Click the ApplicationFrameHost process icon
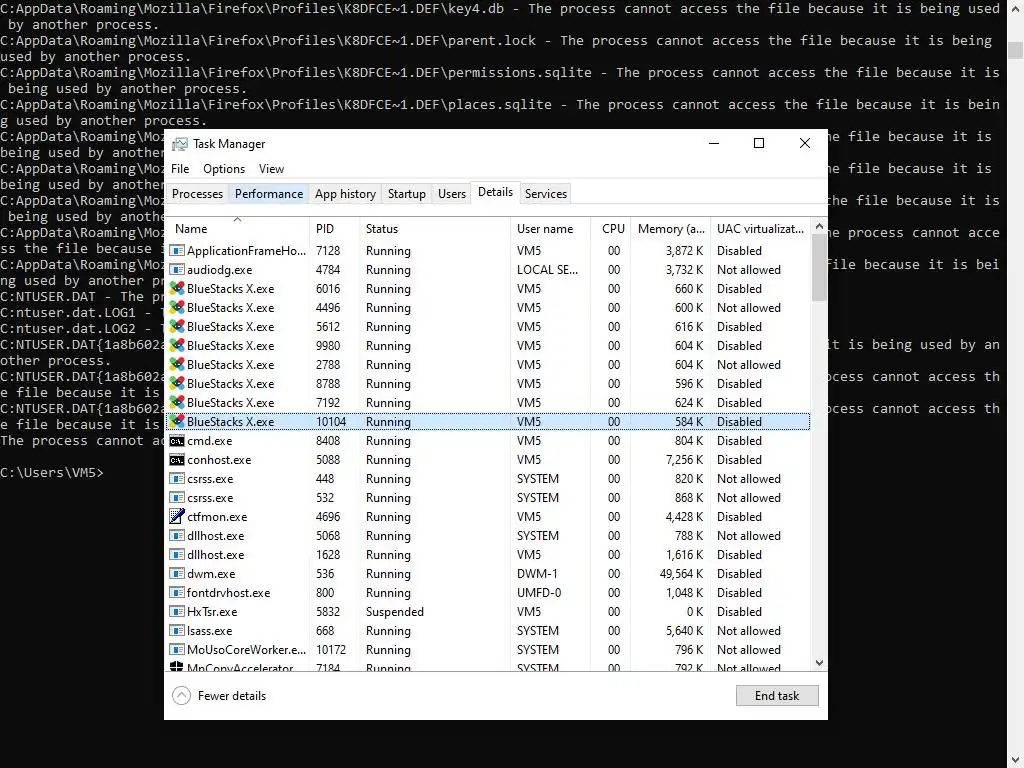 tap(176, 251)
